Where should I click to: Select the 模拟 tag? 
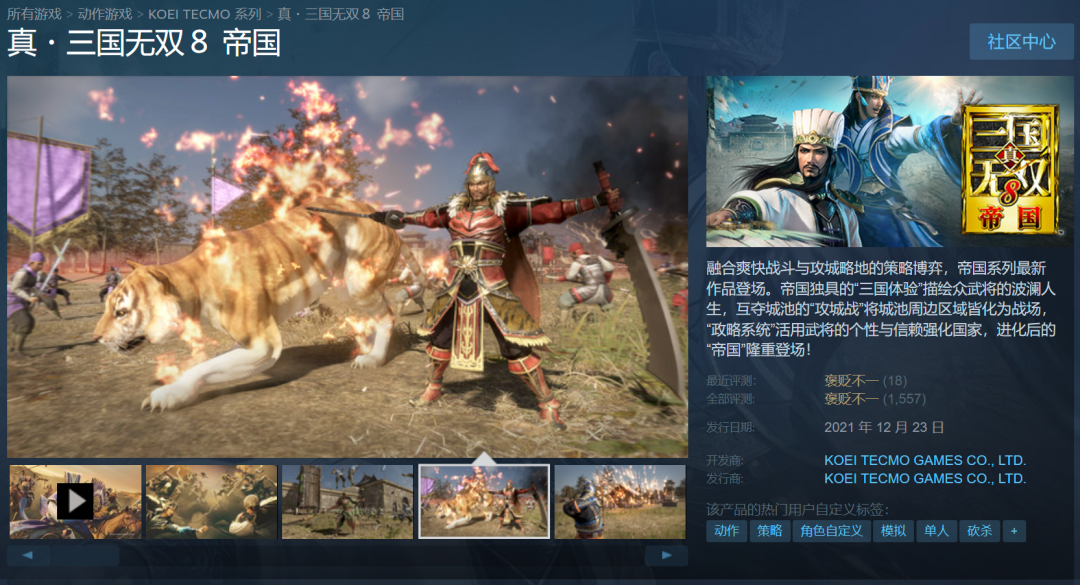point(893,531)
